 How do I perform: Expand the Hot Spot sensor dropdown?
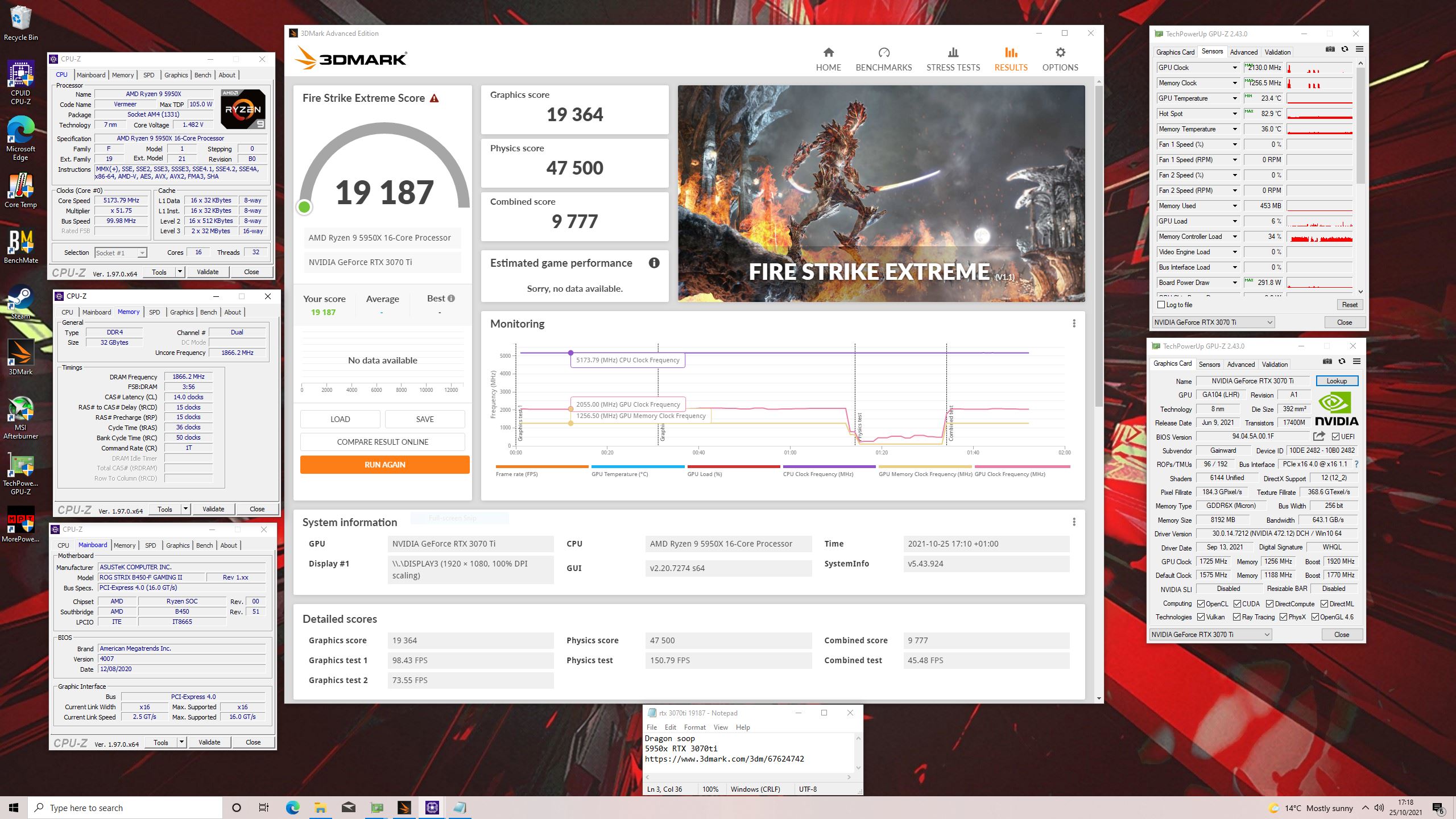(x=1235, y=114)
